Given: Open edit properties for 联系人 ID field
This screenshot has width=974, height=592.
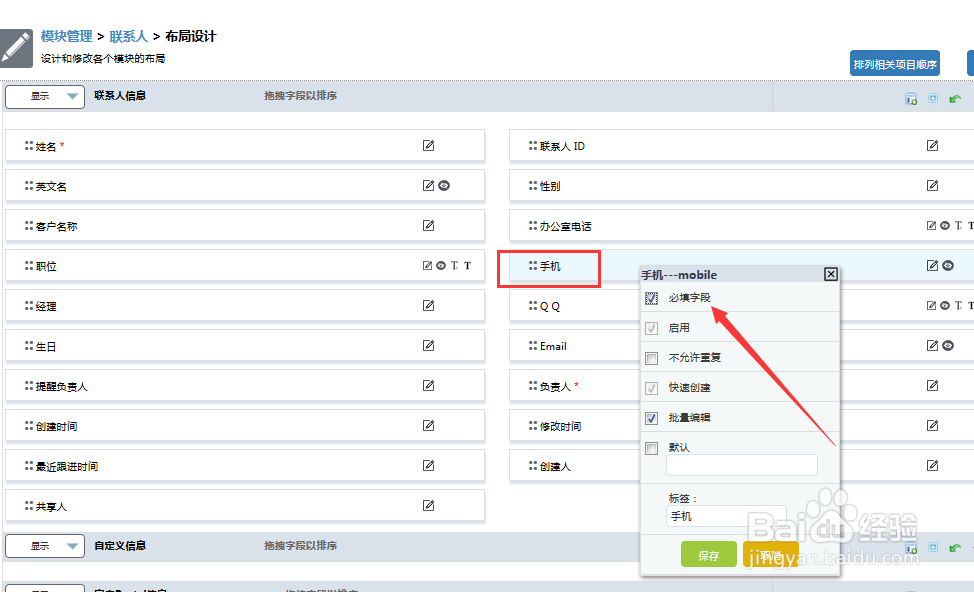Looking at the screenshot, I should [x=932, y=145].
